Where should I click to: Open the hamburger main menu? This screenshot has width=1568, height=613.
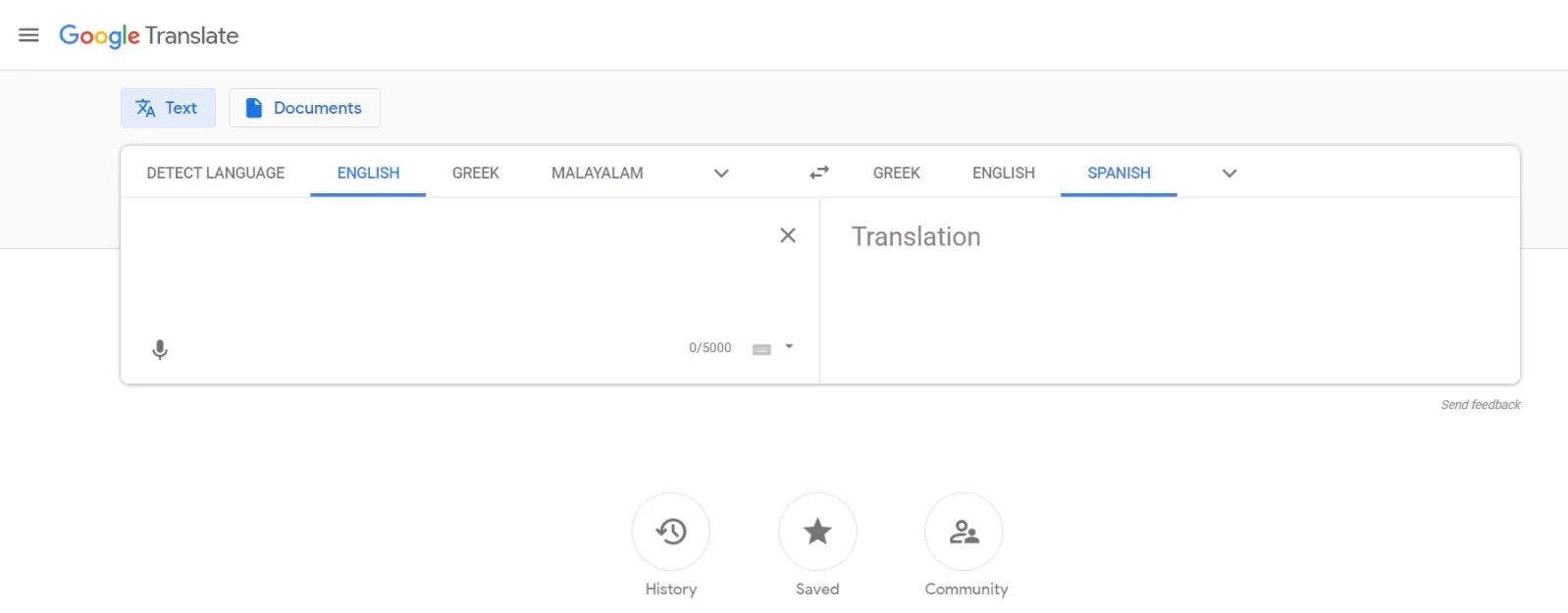29,35
